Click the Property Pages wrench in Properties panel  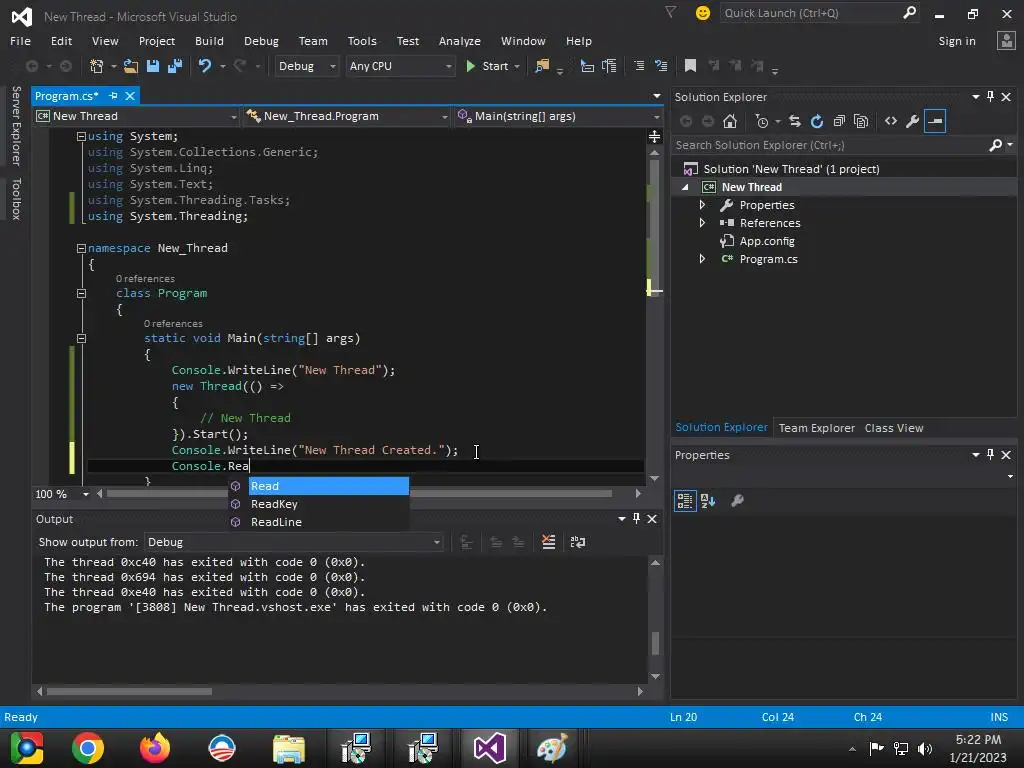click(737, 501)
